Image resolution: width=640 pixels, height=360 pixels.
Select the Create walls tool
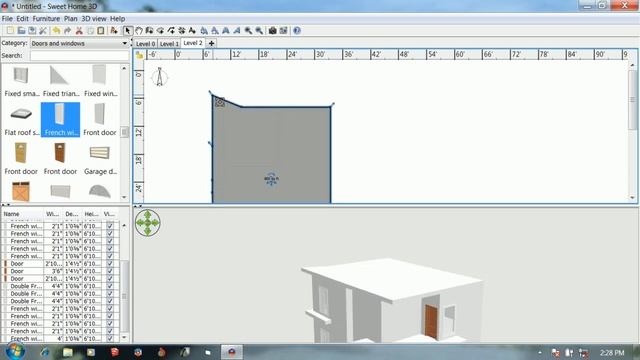[149, 31]
